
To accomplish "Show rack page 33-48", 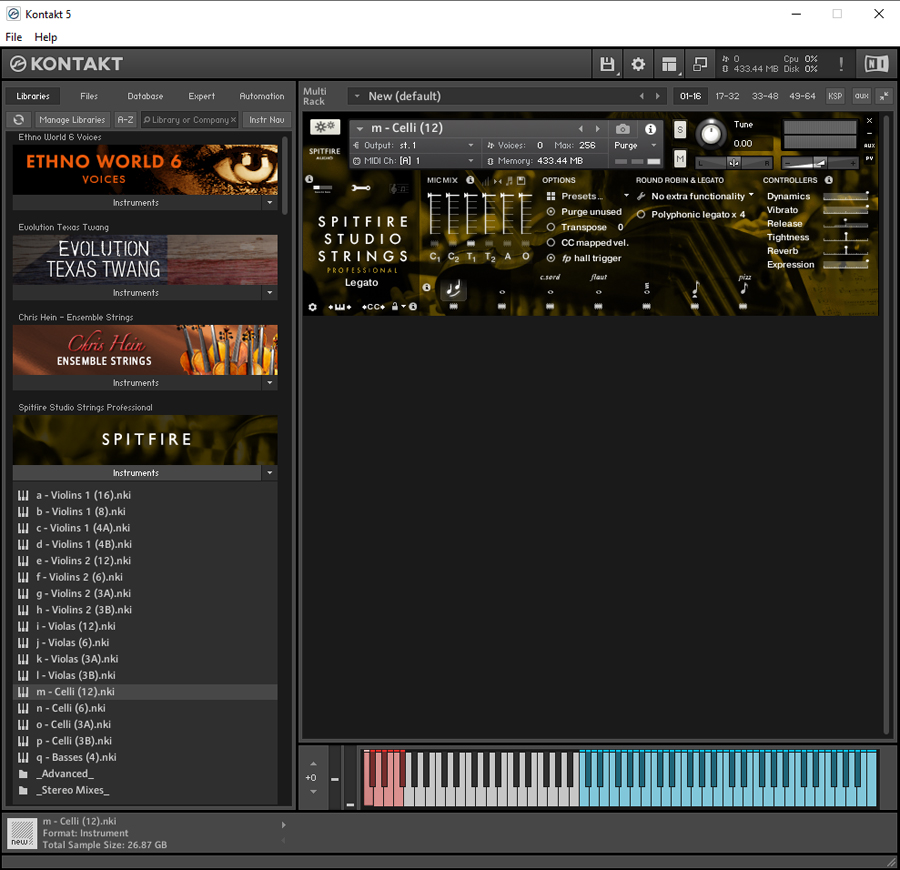I will pyautogui.click(x=765, y=96).
